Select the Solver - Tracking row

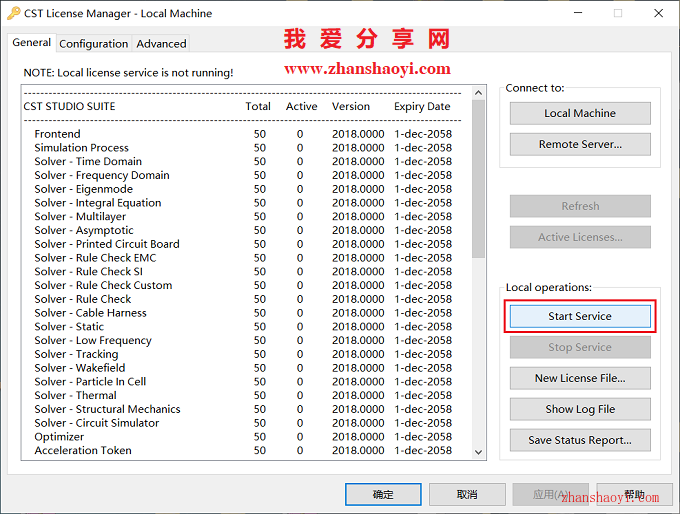(x=243, y=354)
